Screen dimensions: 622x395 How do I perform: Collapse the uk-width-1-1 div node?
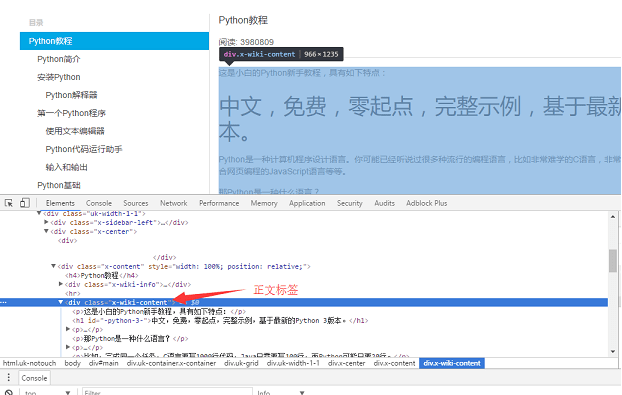[x=39, y=213]
